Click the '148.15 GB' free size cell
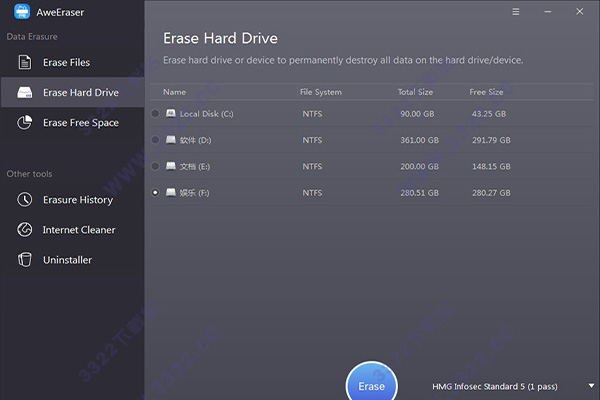This screenshot has width=600, height=400. [x=491, y=167]
